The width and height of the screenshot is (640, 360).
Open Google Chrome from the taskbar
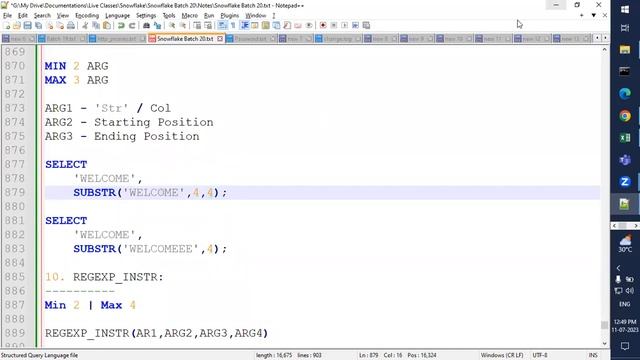pos(625,116)
